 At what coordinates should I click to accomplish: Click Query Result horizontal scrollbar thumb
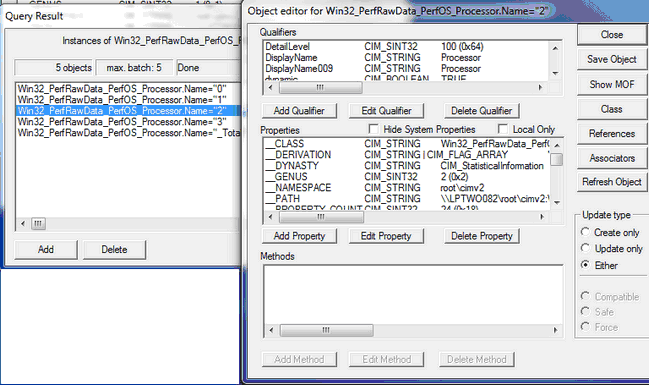click(x=38, y=224)
